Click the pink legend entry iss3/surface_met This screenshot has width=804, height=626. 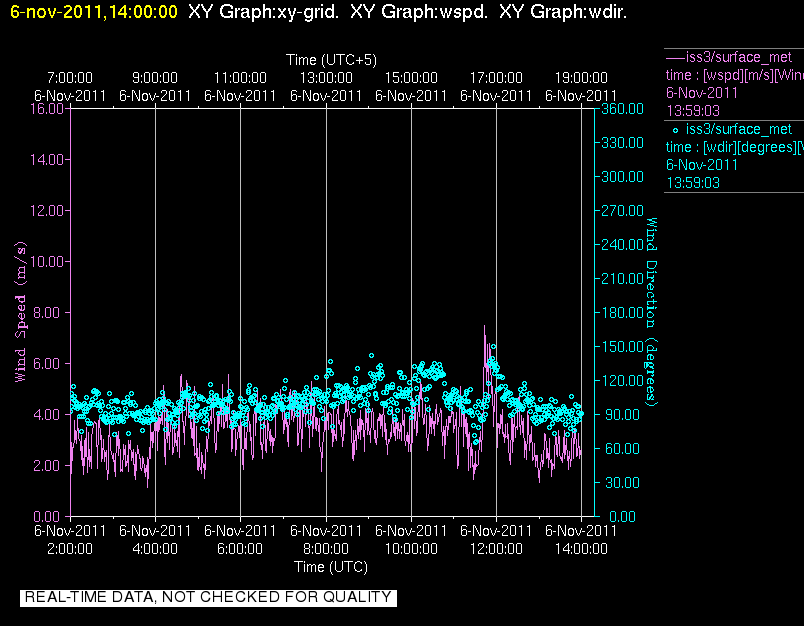point(739,57)
